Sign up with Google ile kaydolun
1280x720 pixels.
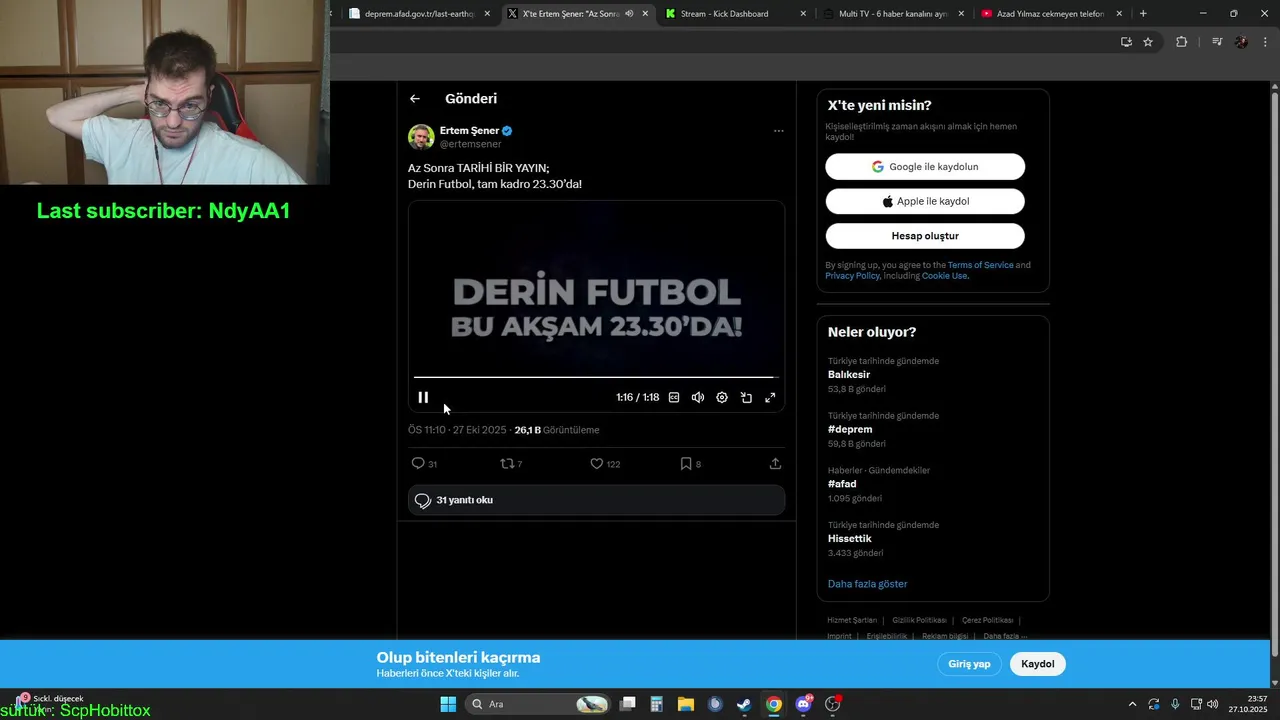pyautogui.click(x=925, y=166)
